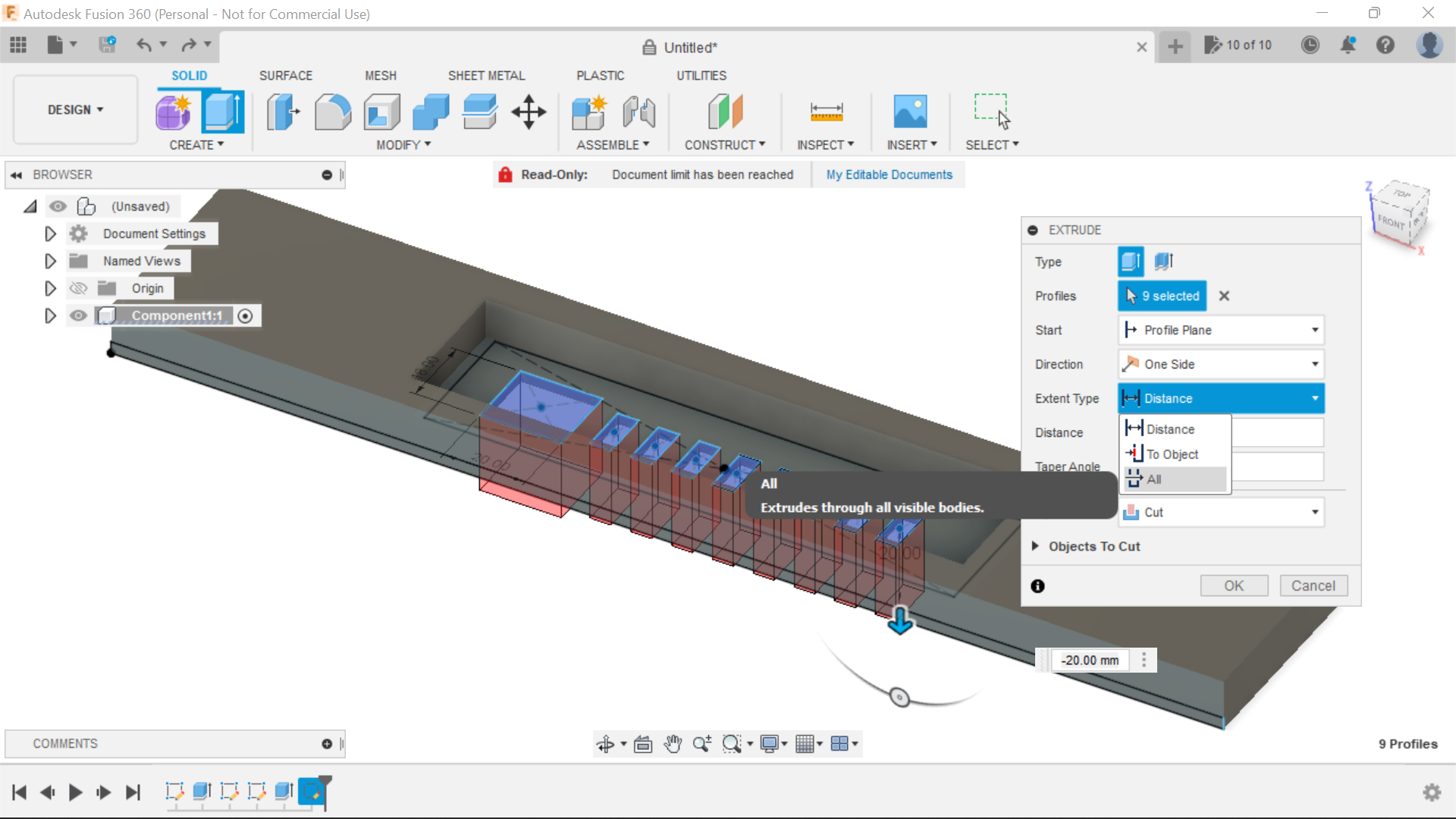Image resolution: width=1456 pixels, height=819 pixels.
Task: Select the Fillet tool icon
Action: coord(332,112)
